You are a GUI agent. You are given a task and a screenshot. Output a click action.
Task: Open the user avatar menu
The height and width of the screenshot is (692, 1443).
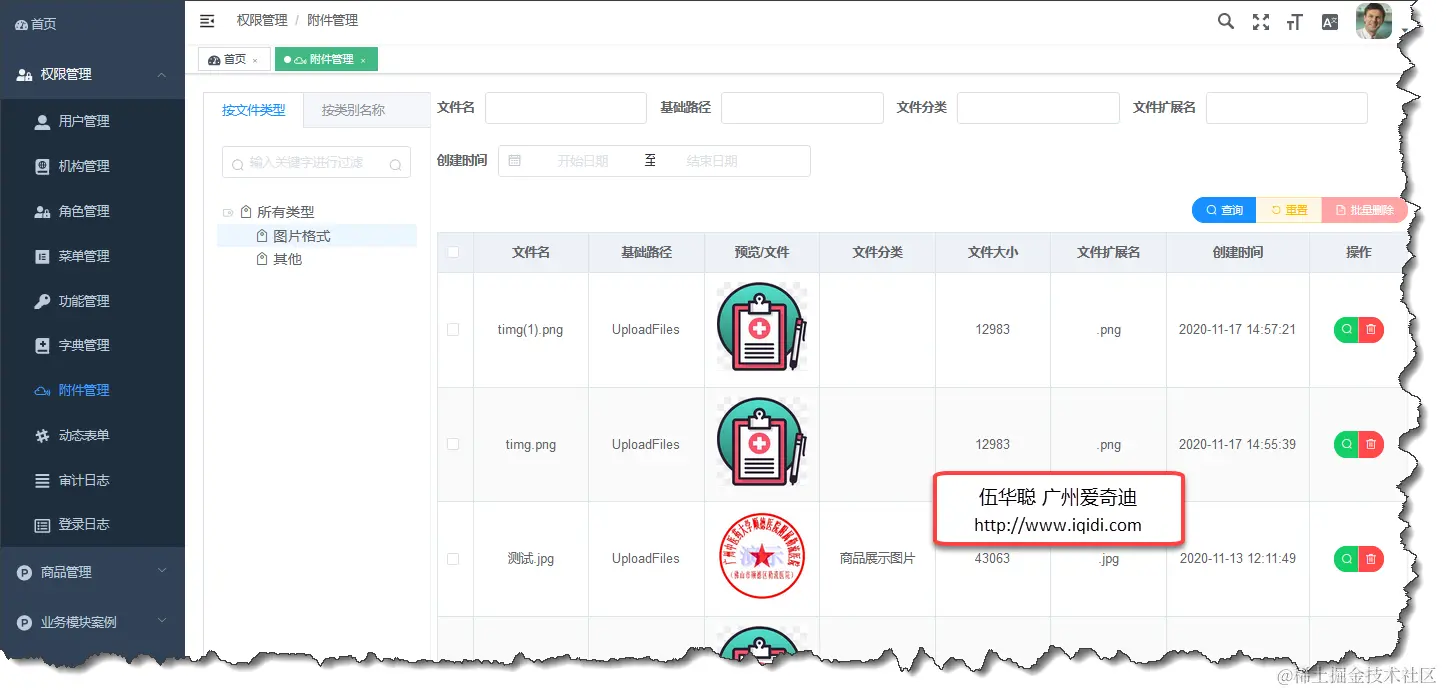(x=1373, y=21)
